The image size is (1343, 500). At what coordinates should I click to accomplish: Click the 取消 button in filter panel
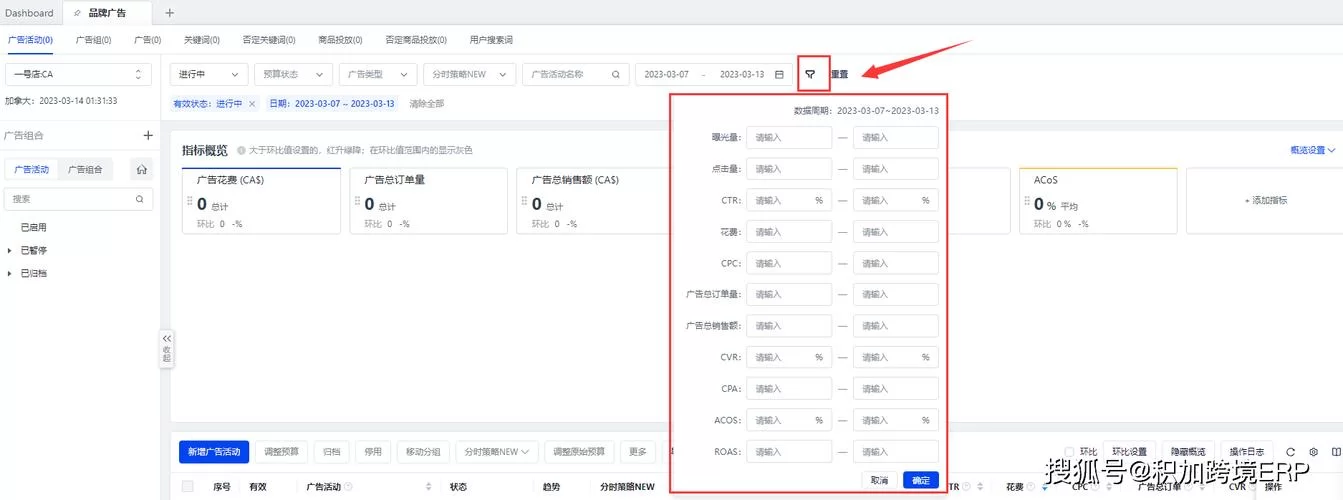pos(879,480)
